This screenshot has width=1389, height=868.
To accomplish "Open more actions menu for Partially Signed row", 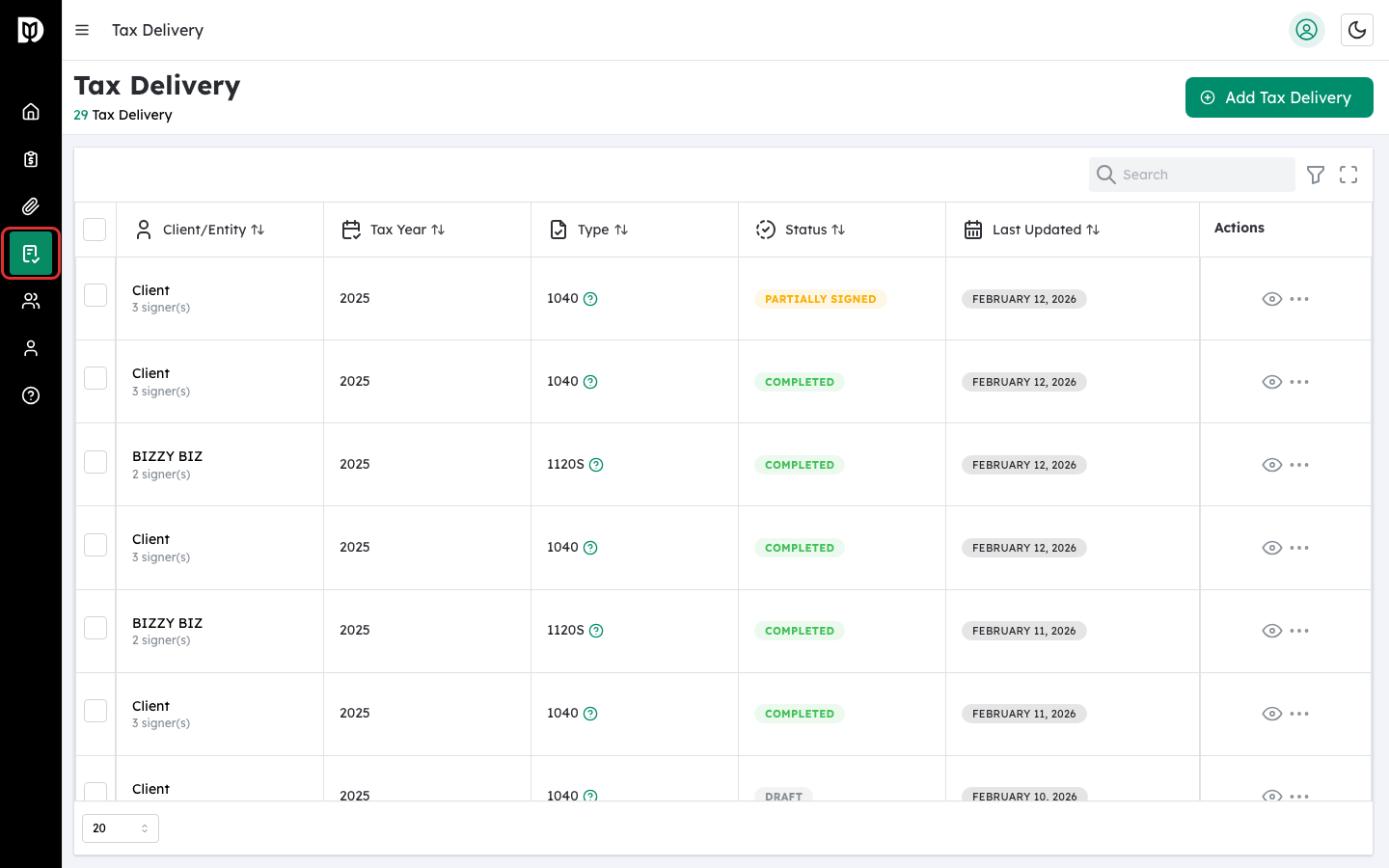I will [x=1299, y=299].
